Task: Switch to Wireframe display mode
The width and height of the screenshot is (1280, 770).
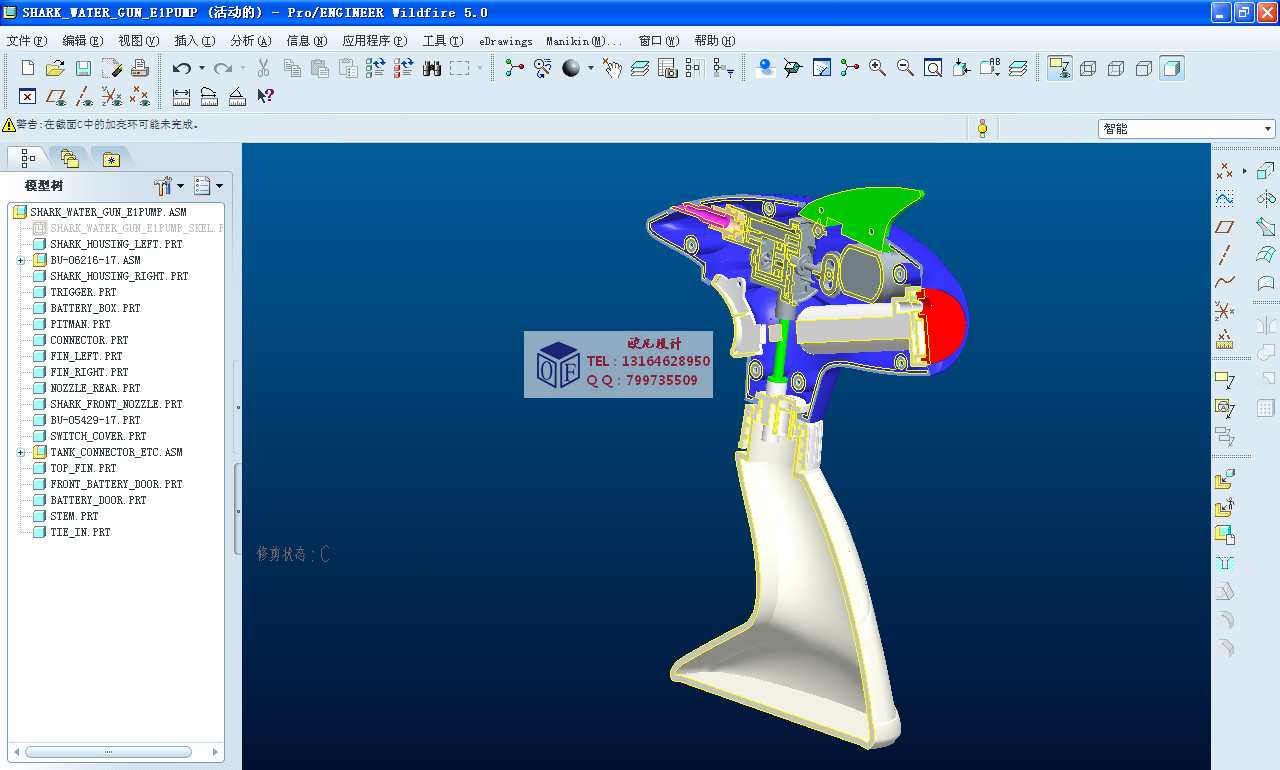Action: [x=1088, y=68]
